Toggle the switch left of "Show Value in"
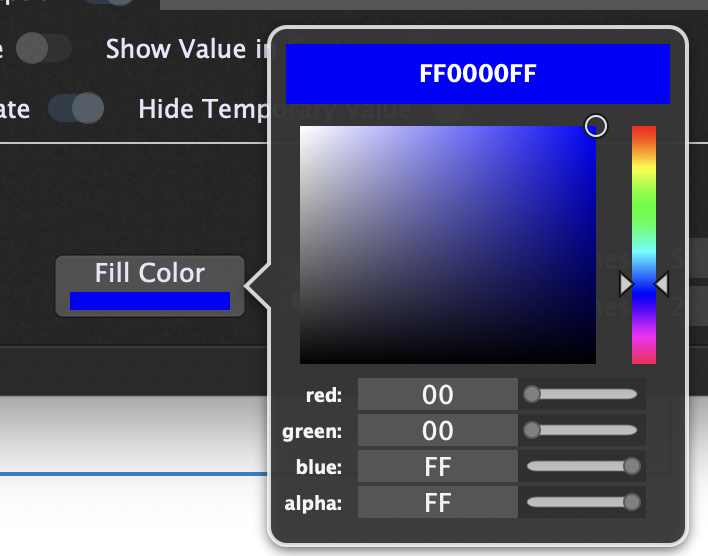This screenshot has height=556, width=708. pos(46,49)
